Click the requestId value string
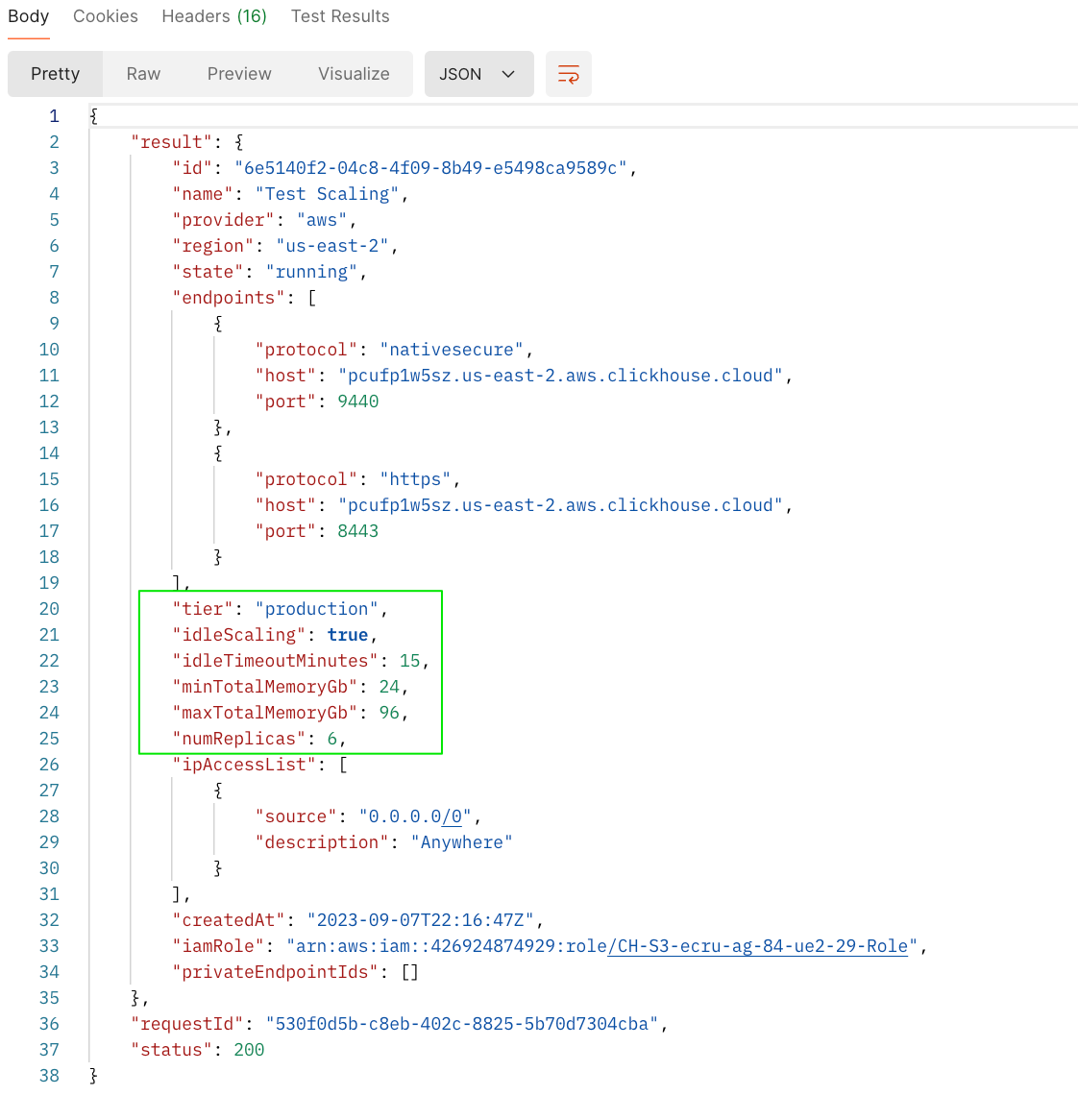The image size is (1078, 1120). (x=462, y=1024)
